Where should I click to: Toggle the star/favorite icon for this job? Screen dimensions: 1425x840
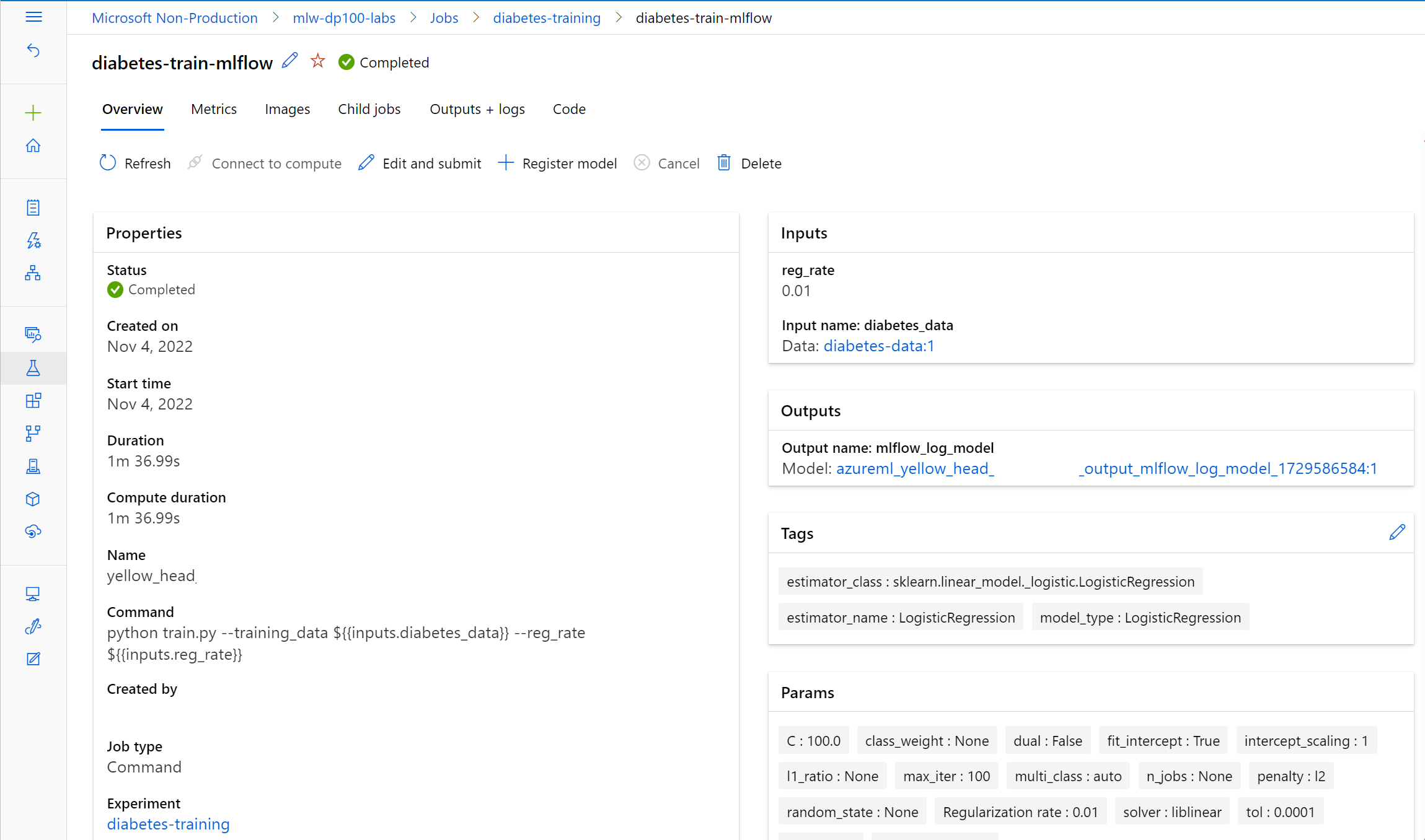318,61
